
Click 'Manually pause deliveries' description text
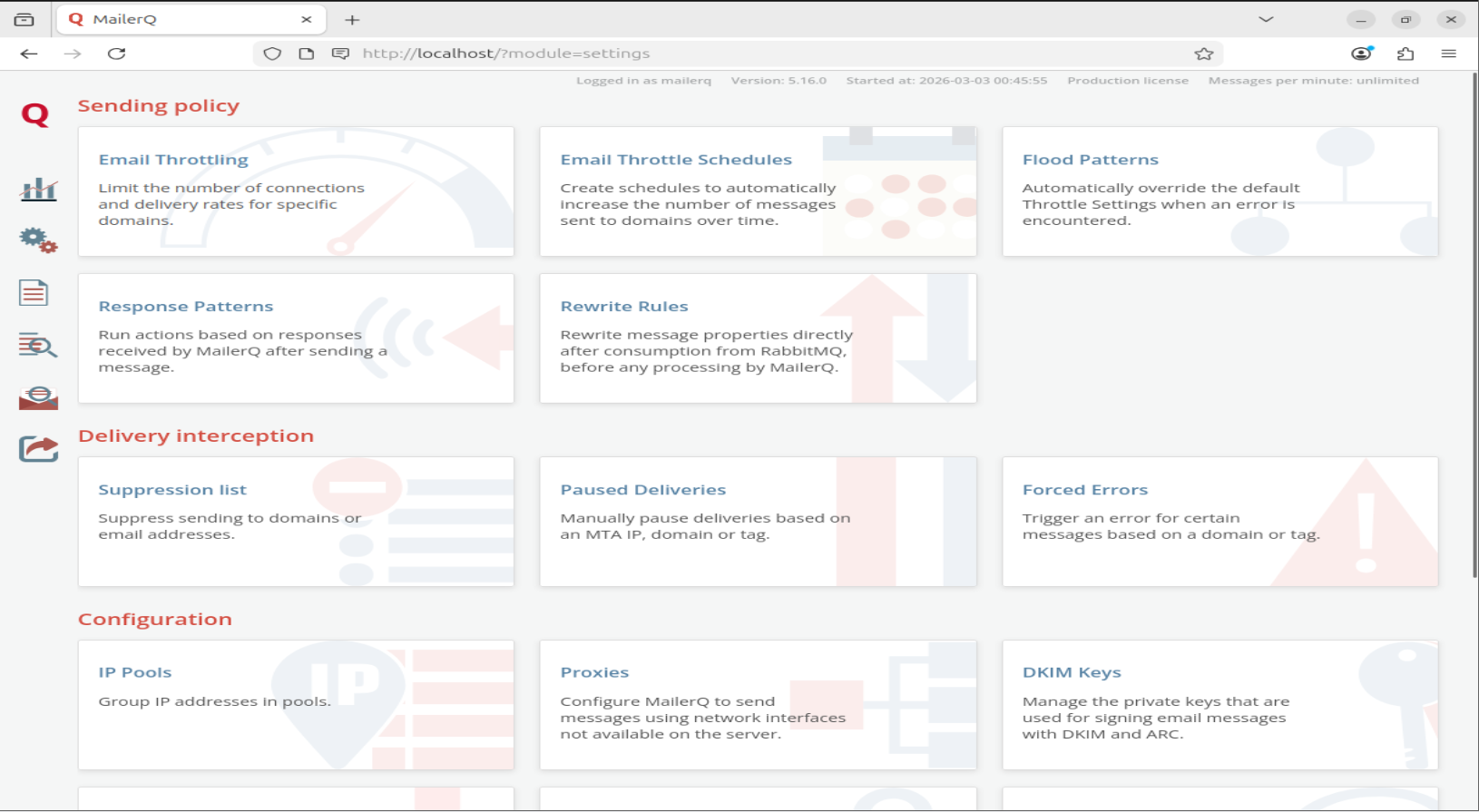pyautogui.click(x=705, y=526)
